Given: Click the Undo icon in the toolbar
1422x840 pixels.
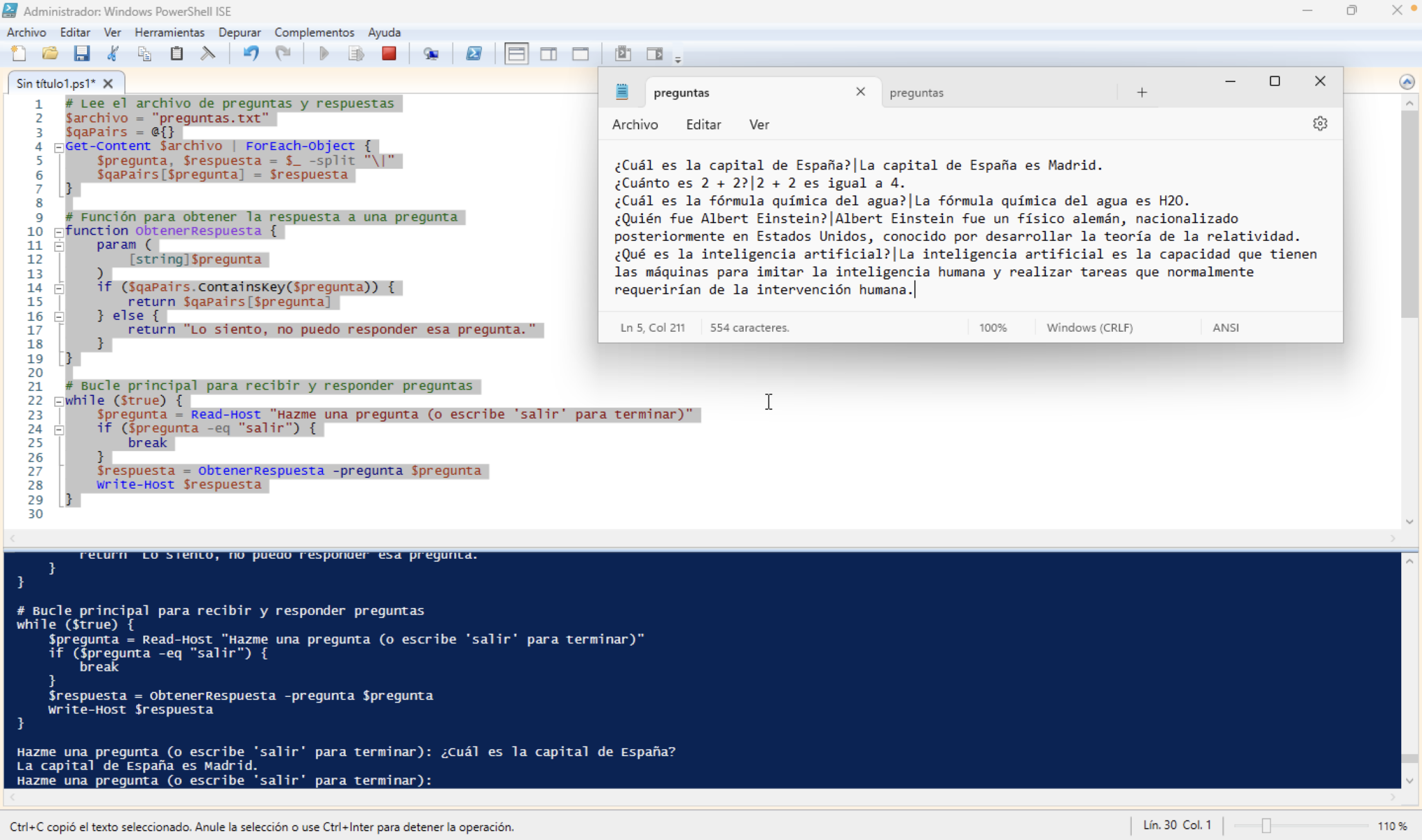Looking at the screenshot, I should 251,53.
